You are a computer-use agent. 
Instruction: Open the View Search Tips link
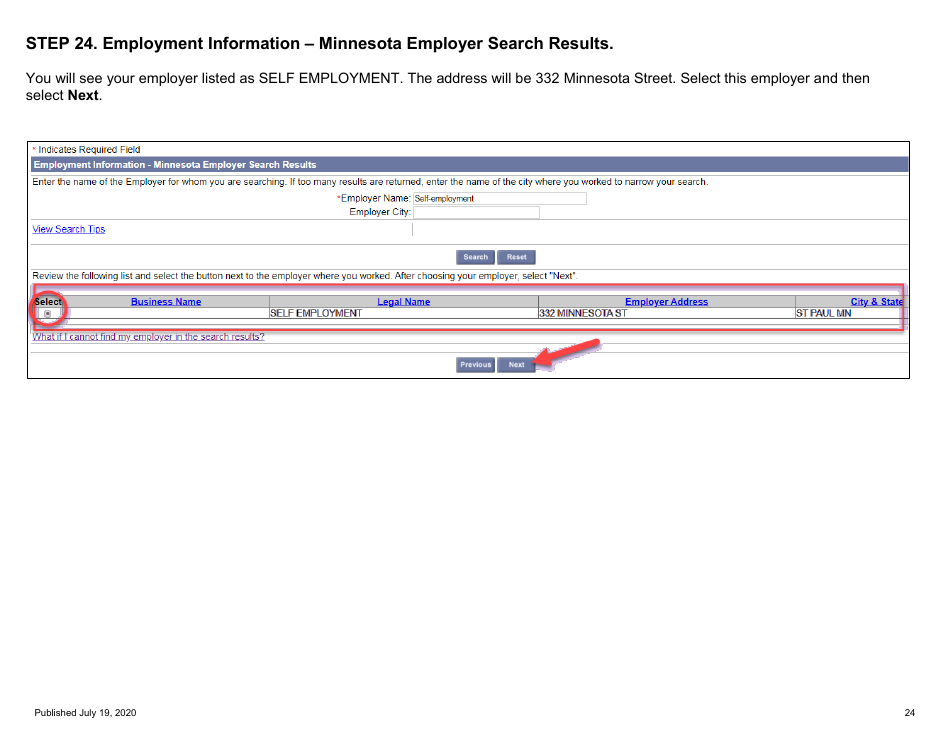[68, 229]
